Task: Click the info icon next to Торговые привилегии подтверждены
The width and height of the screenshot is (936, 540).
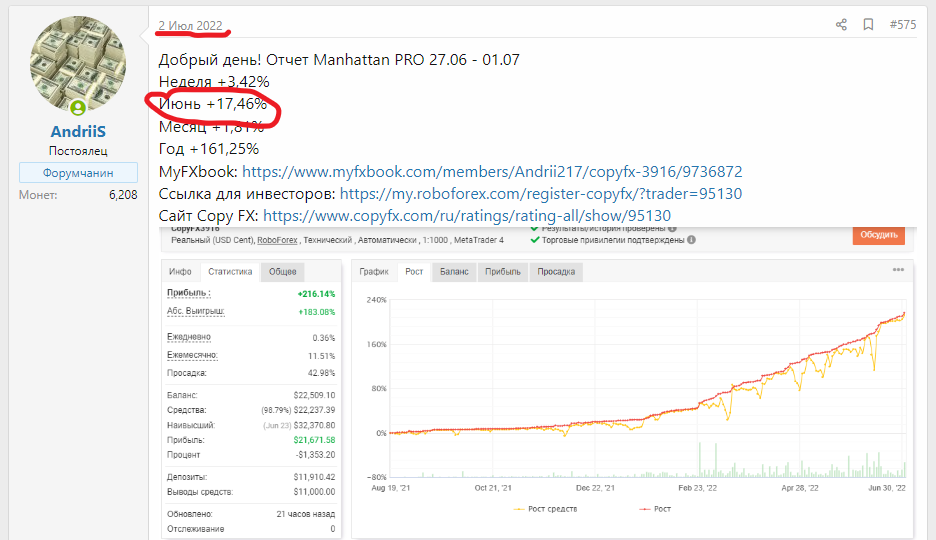Action: tap(691, 240)
